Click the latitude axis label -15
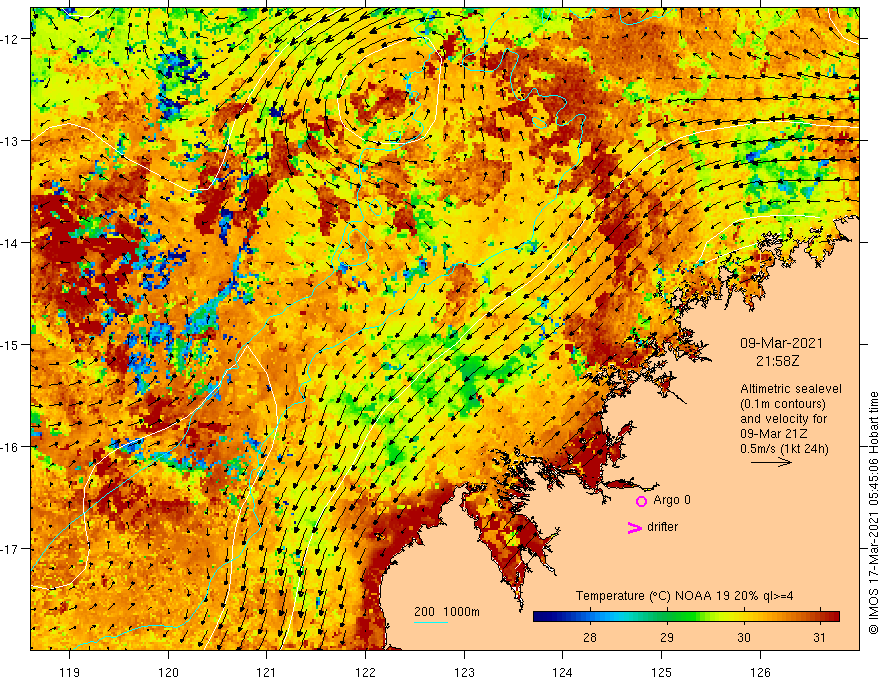The width and height of the screenshot is (880, 680). coord(10,345)
